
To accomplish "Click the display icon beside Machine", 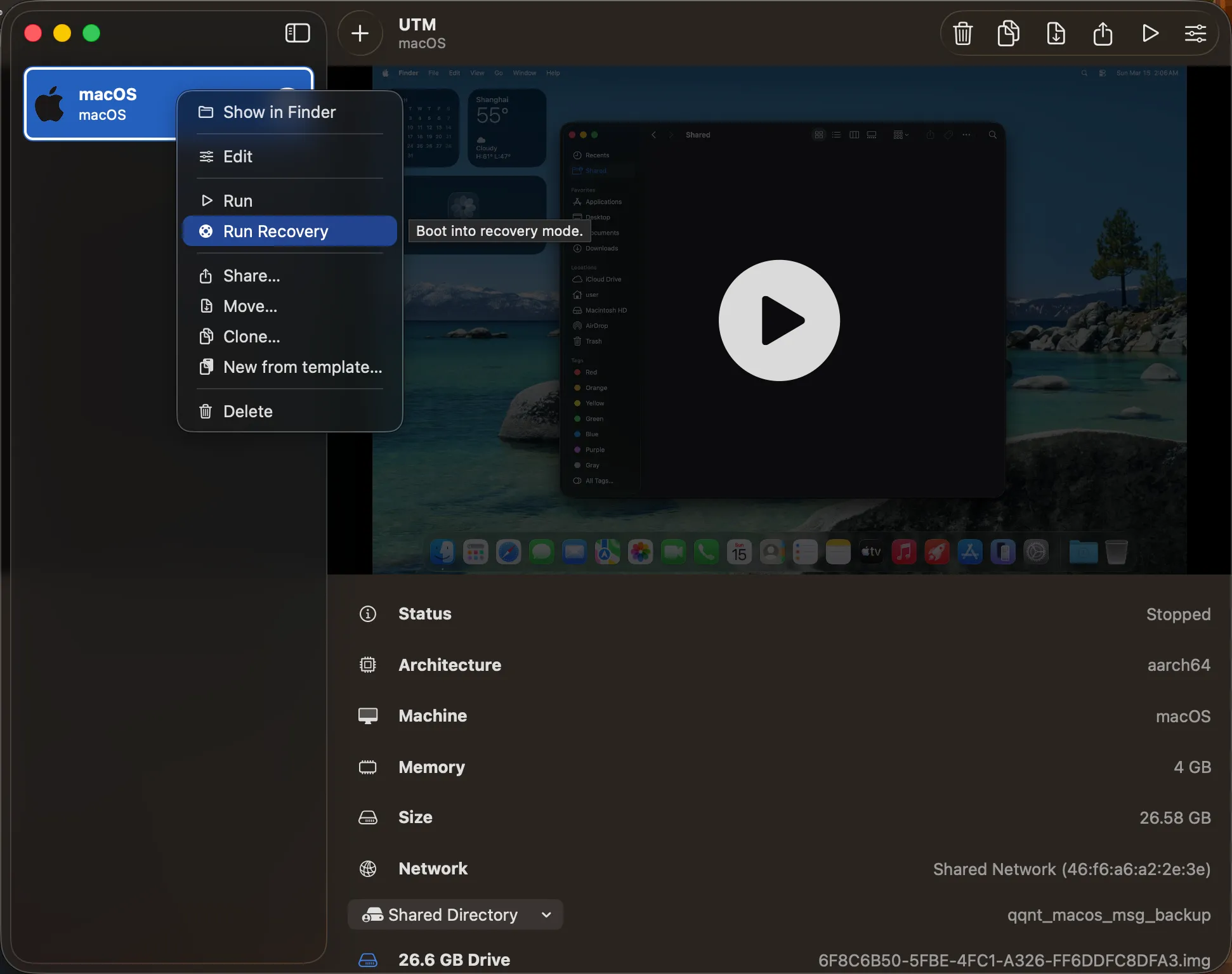I will point(368,716).
